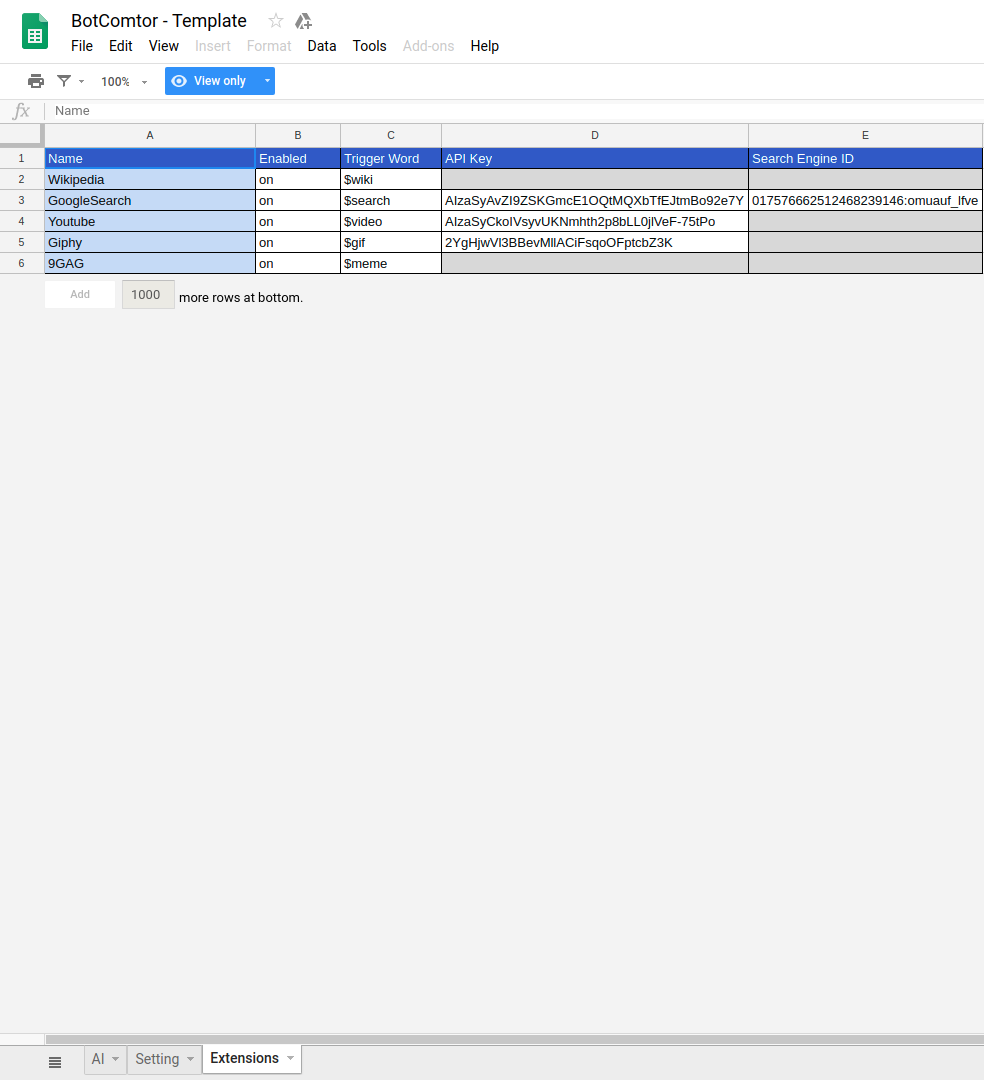Click the Enabled 'on' cell for 9GAG
The width and height of the screenshot is (984, 1080).
[x=298, y=263]
